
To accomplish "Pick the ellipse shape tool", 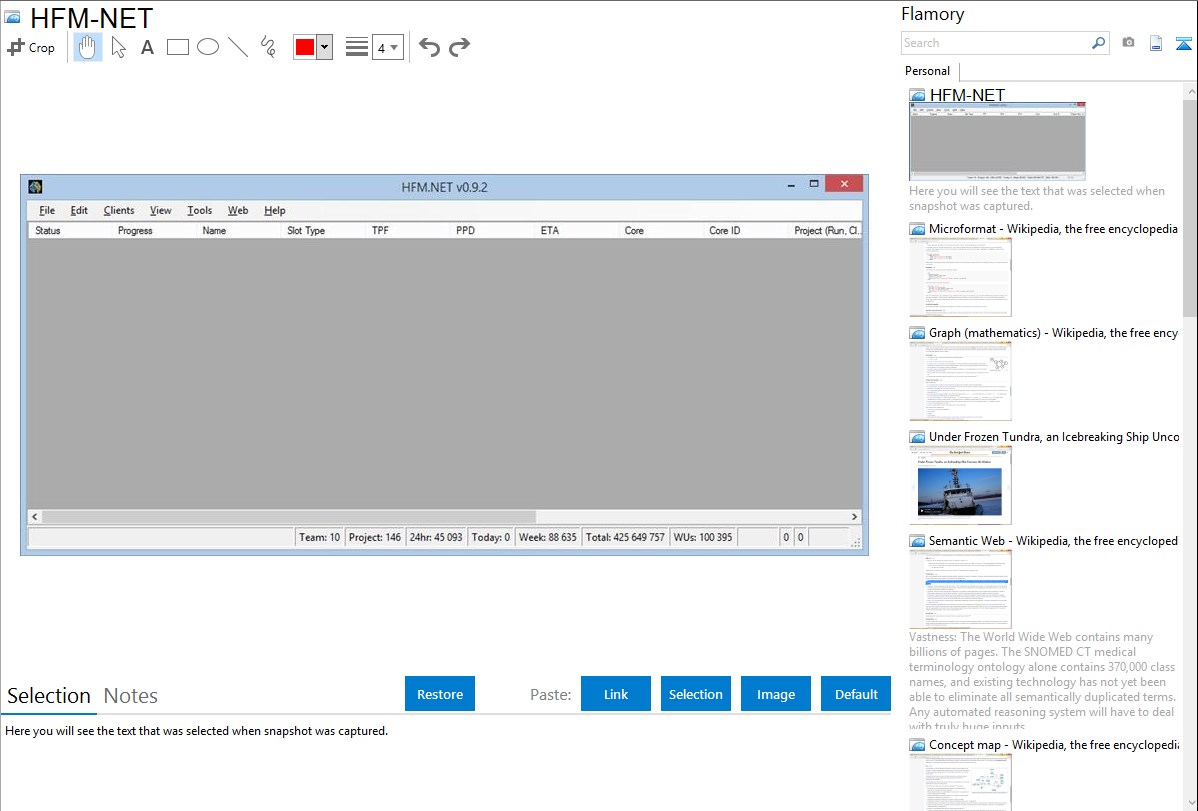I will tap(208, 47).
